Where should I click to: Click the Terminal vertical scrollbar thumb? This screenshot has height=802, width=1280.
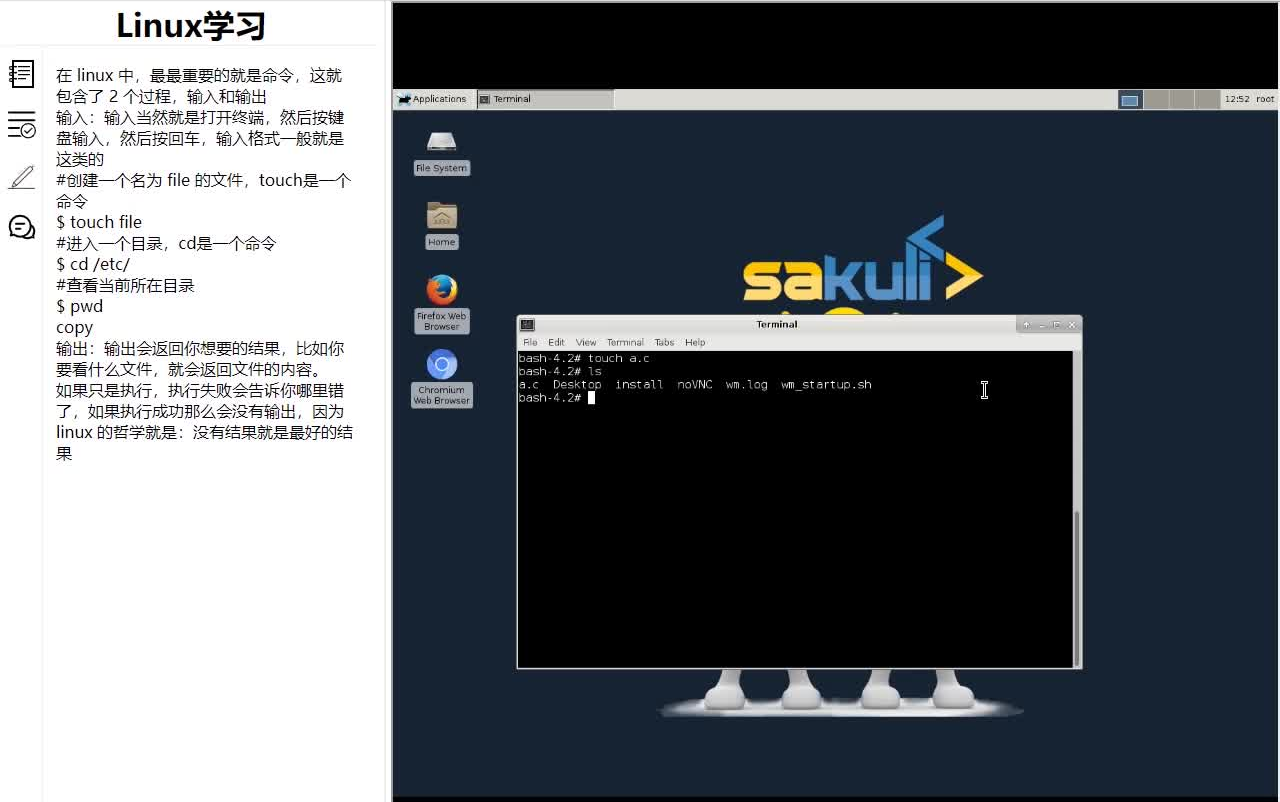coord(1077,588)
